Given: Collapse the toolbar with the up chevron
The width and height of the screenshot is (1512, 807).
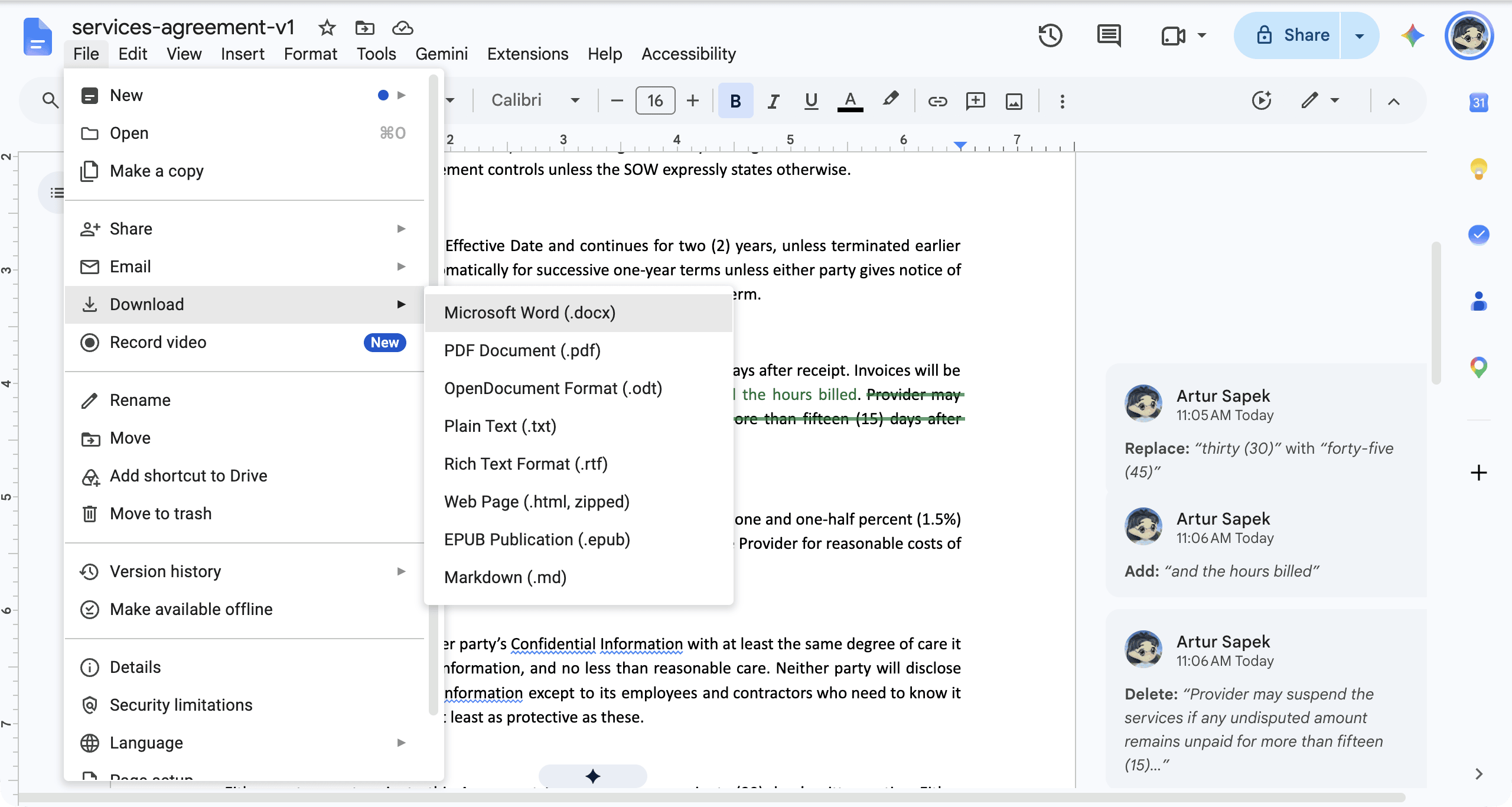Looking at the screenshot, I should pyautogui.click(x=1393, y=101).
